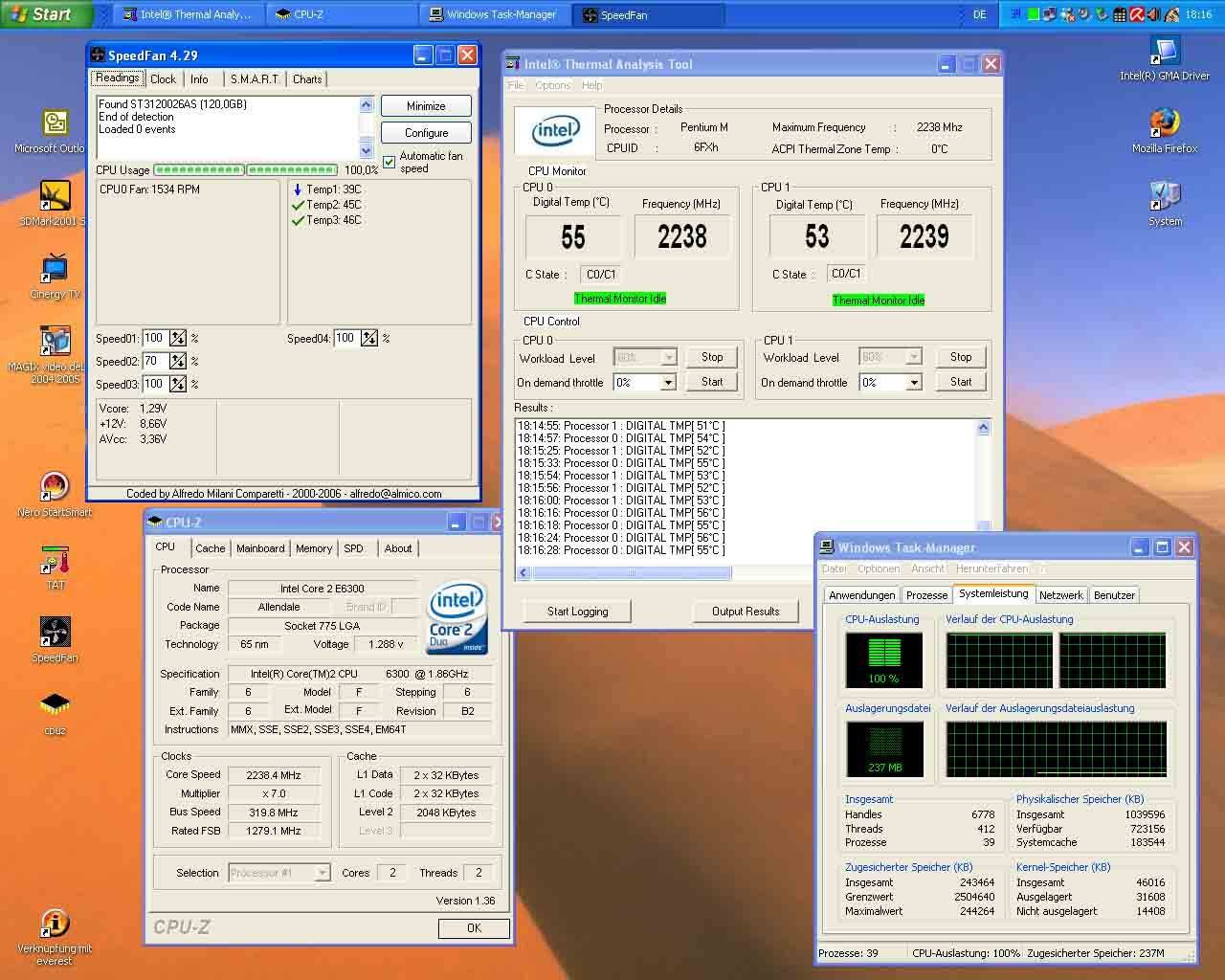Image resolution: width=1225 pixels, height=980 pixels.
Task: Click Start Logging button
Action: pyautogui.click(x=577, y=612)
